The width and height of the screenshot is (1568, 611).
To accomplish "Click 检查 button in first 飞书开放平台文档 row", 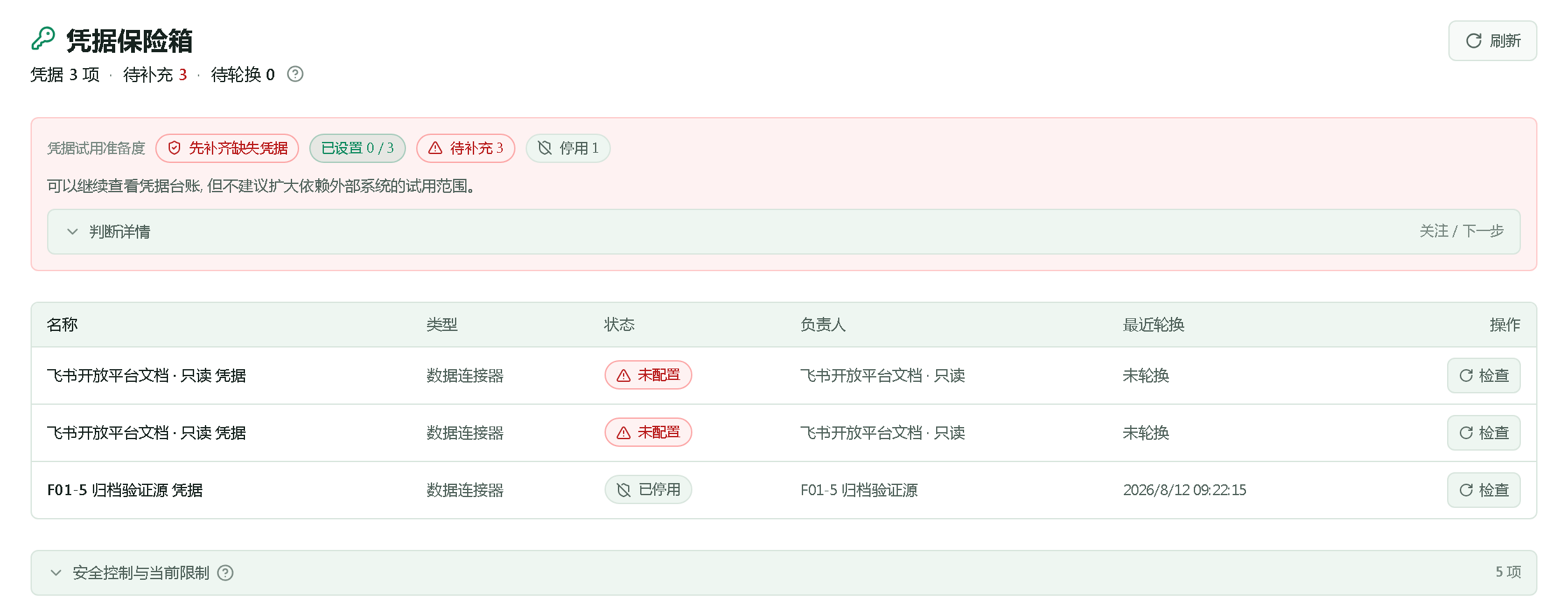I will [1484, 376].
